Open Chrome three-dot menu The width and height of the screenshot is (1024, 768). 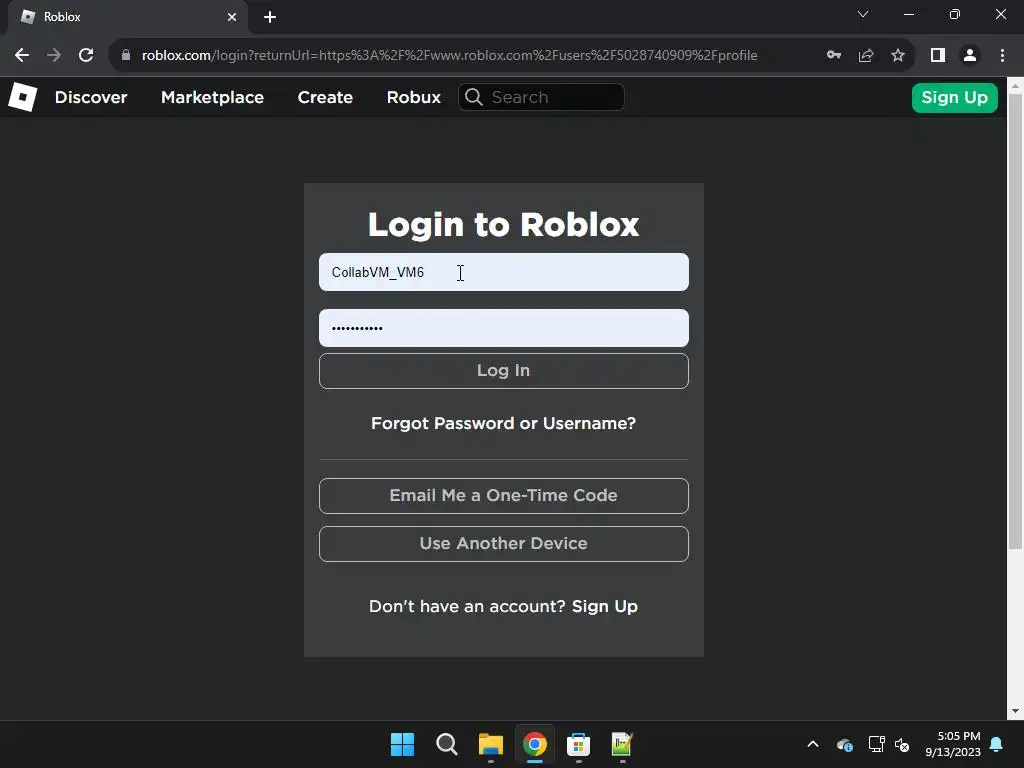(1002, 56)
